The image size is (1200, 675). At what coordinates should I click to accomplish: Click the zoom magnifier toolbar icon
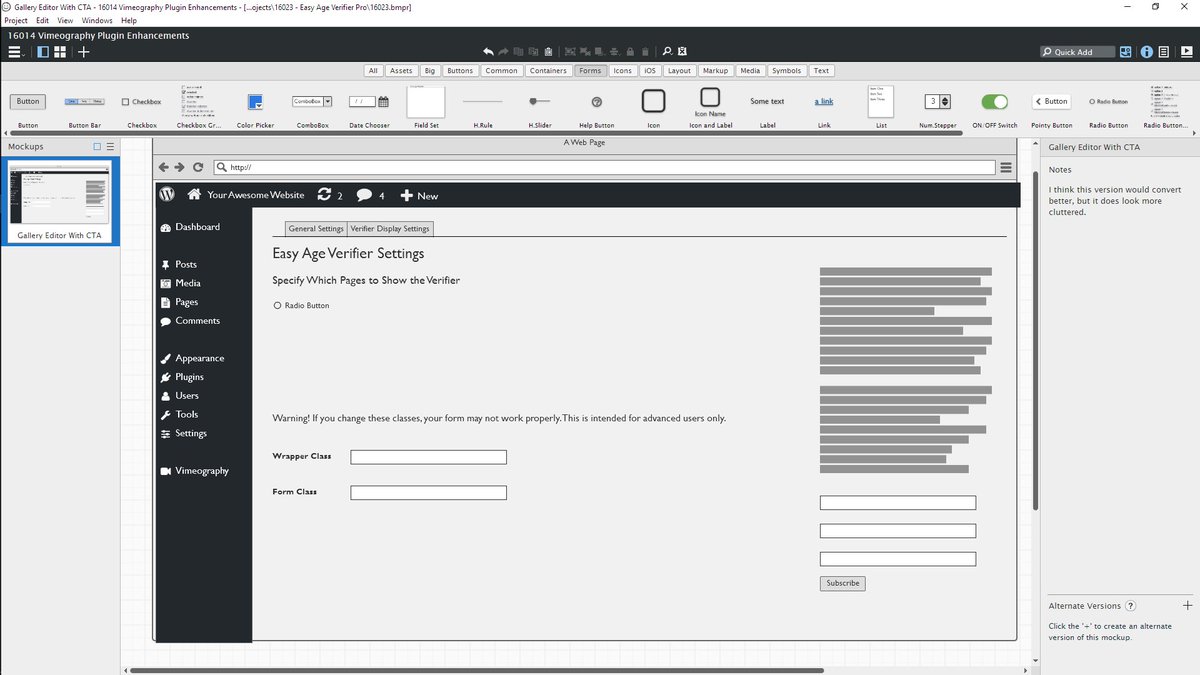point(667,51)
